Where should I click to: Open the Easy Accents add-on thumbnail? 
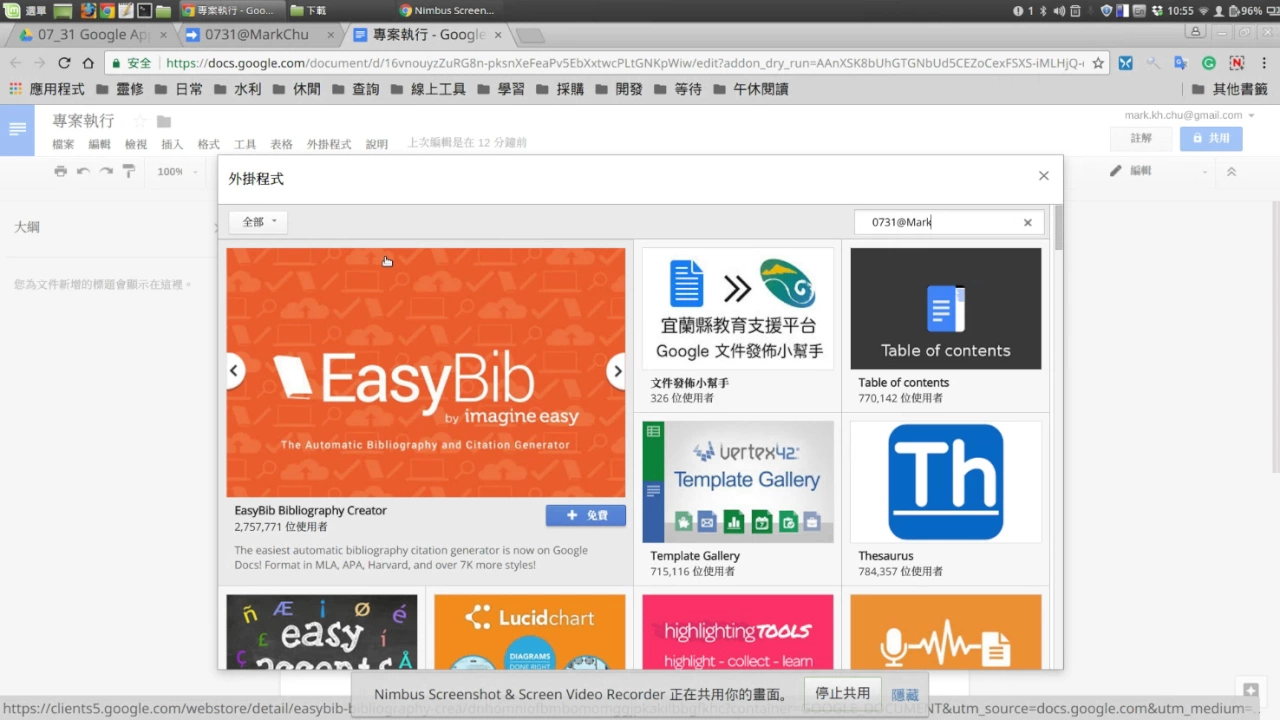click(x=321, y=632)
